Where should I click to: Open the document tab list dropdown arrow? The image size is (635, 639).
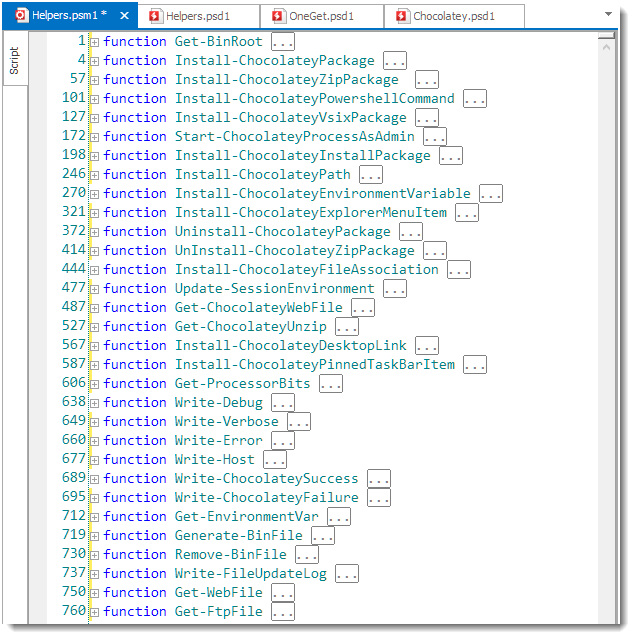608,14
